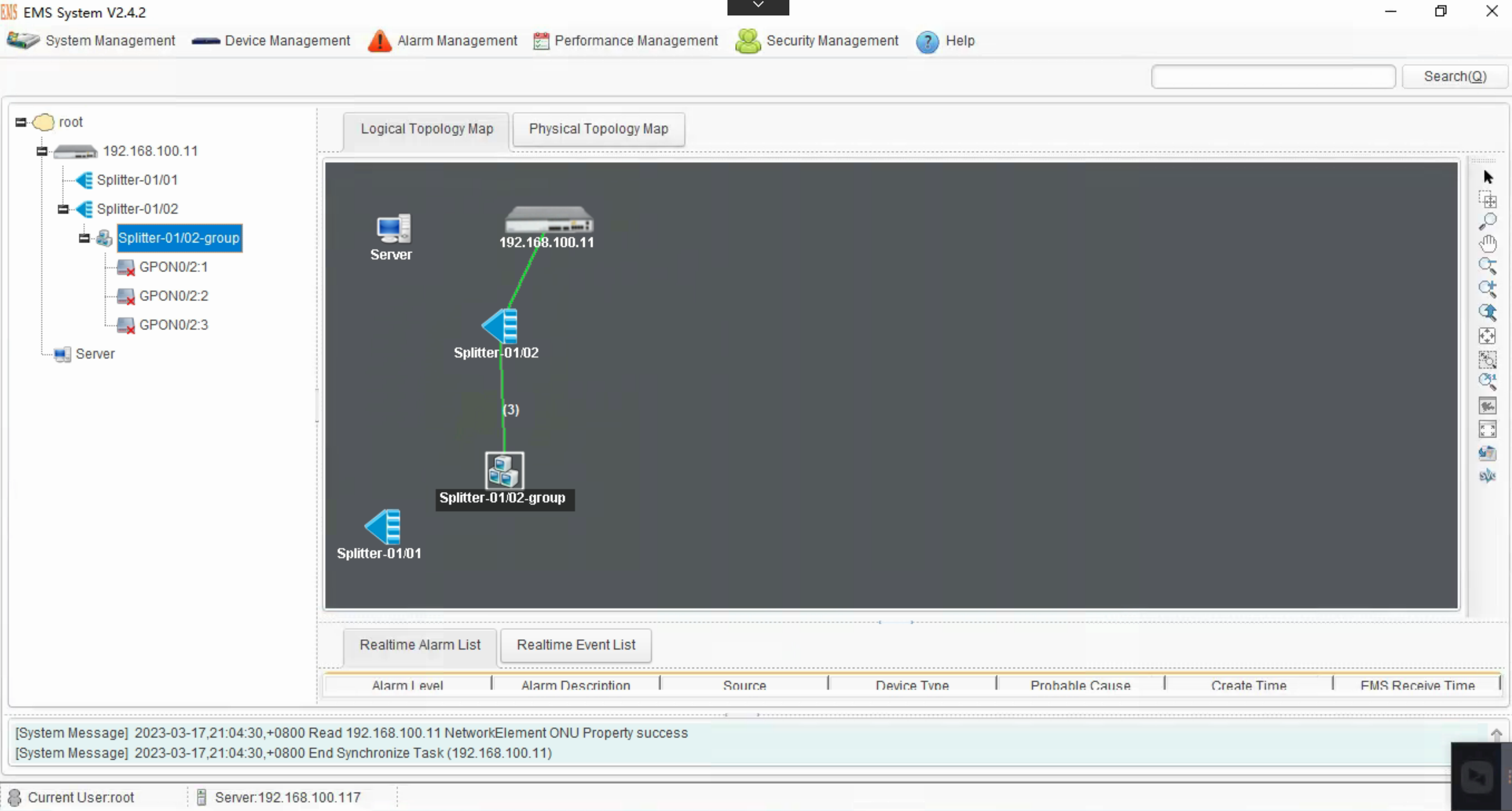Viewport: 1512px width, 811px height.
Task: Switch to Physical Topology Map tab
Action: [598, 128]
